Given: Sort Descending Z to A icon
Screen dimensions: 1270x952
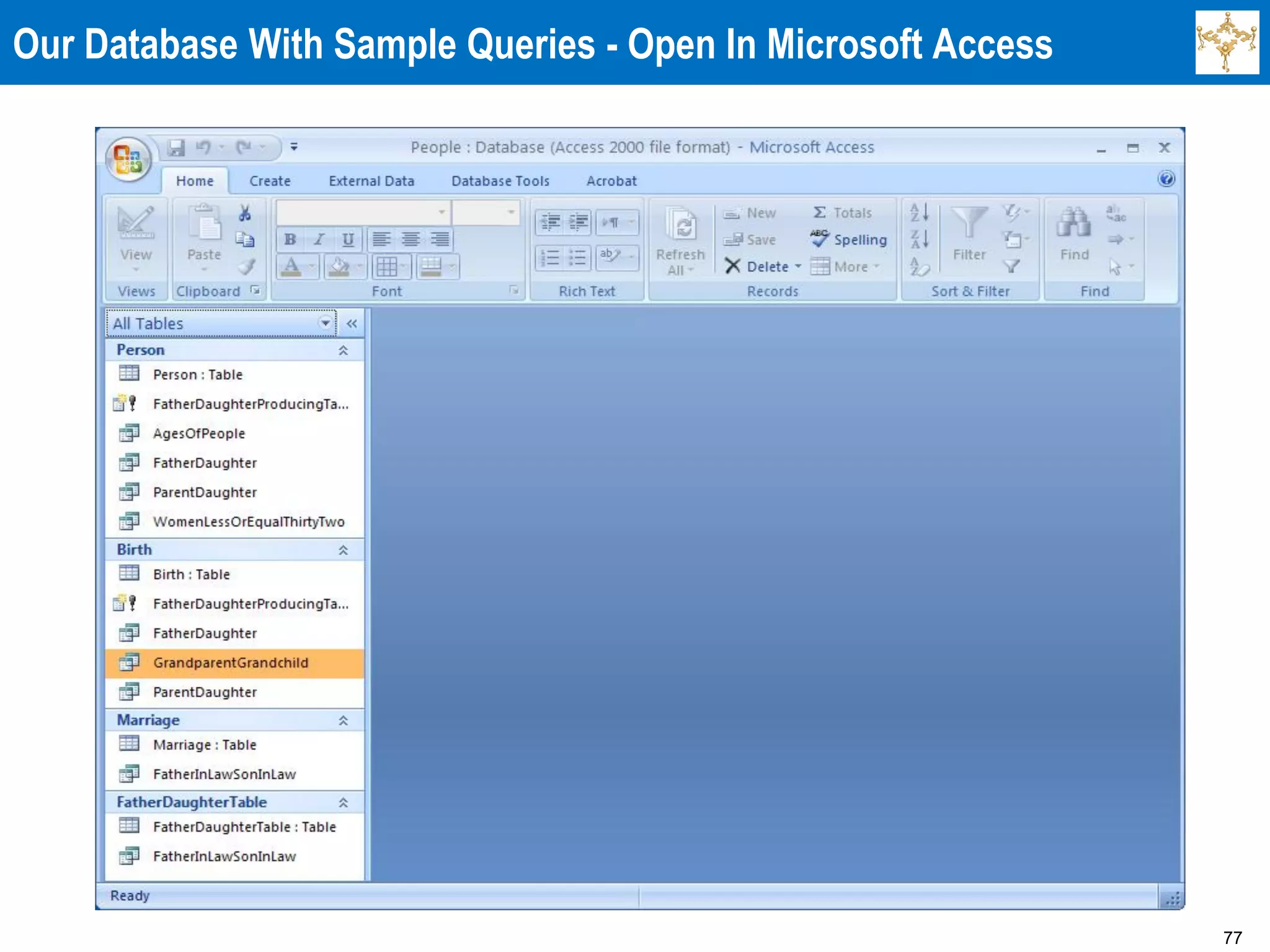Looking at the screenshot, I should tap(919, 239).
